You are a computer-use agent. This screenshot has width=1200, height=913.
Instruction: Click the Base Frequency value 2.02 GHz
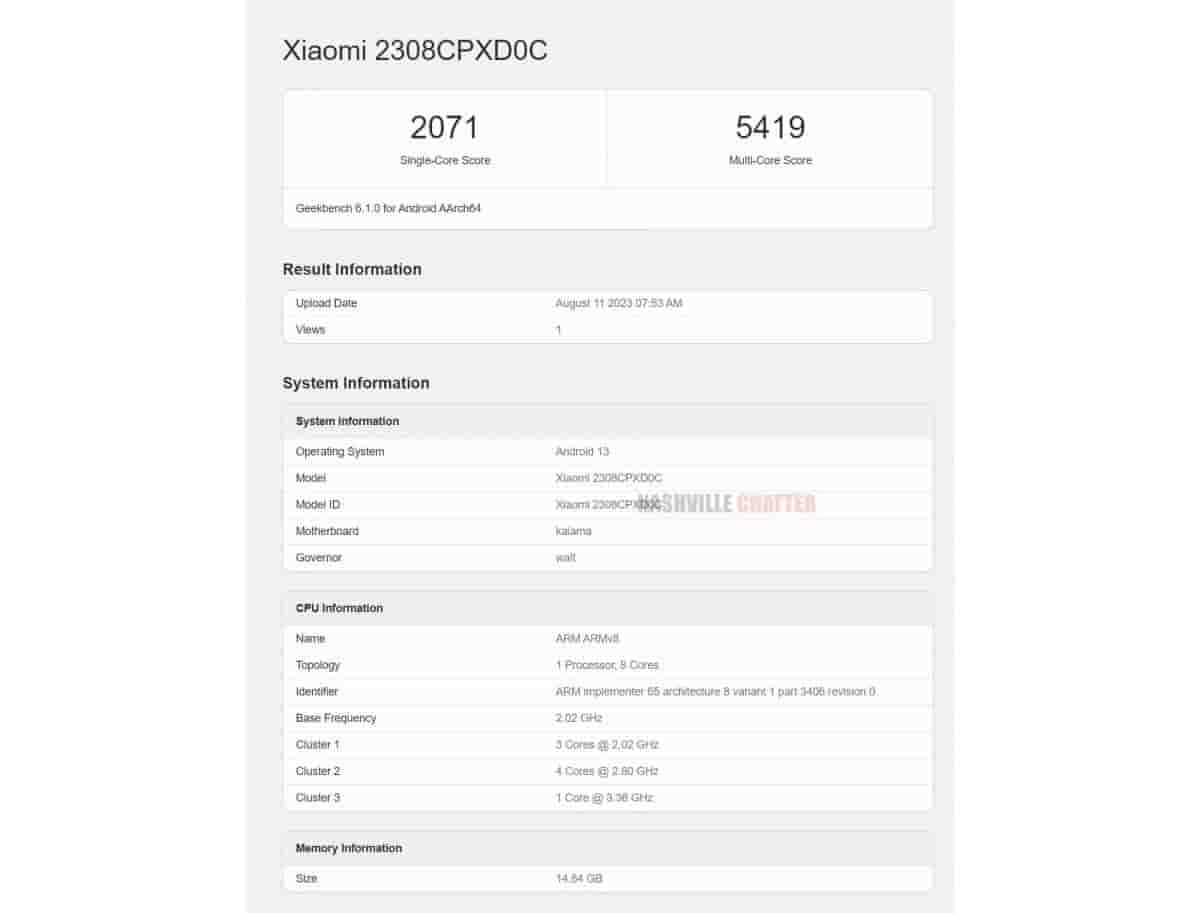tap(579, 718)
